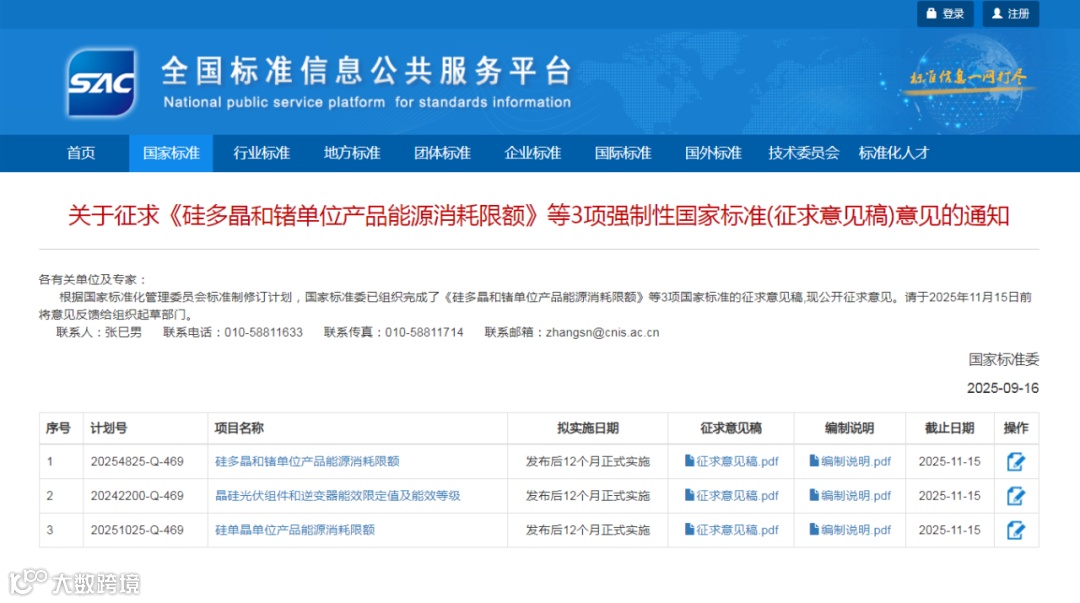Viewport: 1080px width, 603px height.
Task: Click the banner slogan image at top right
Action: tap(966, 77)
